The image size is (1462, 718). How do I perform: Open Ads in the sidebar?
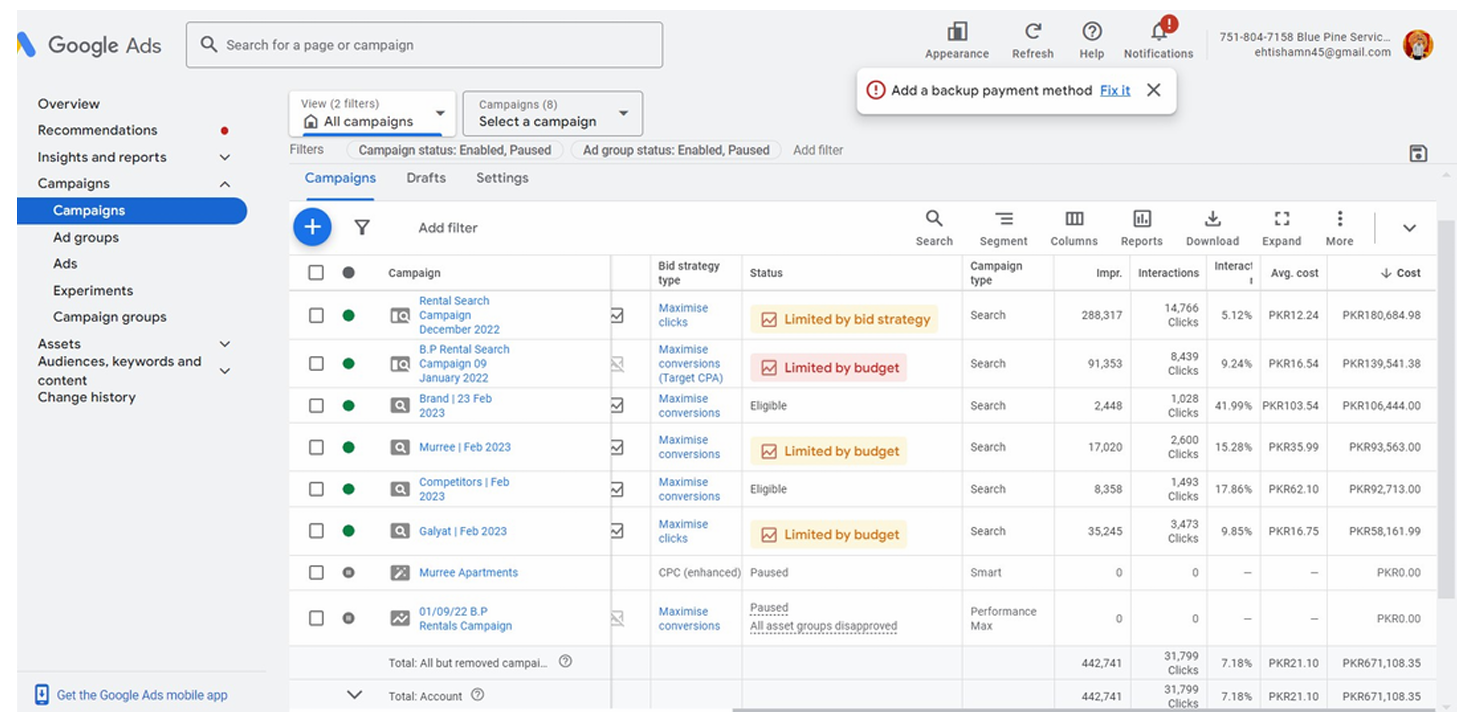65,264
